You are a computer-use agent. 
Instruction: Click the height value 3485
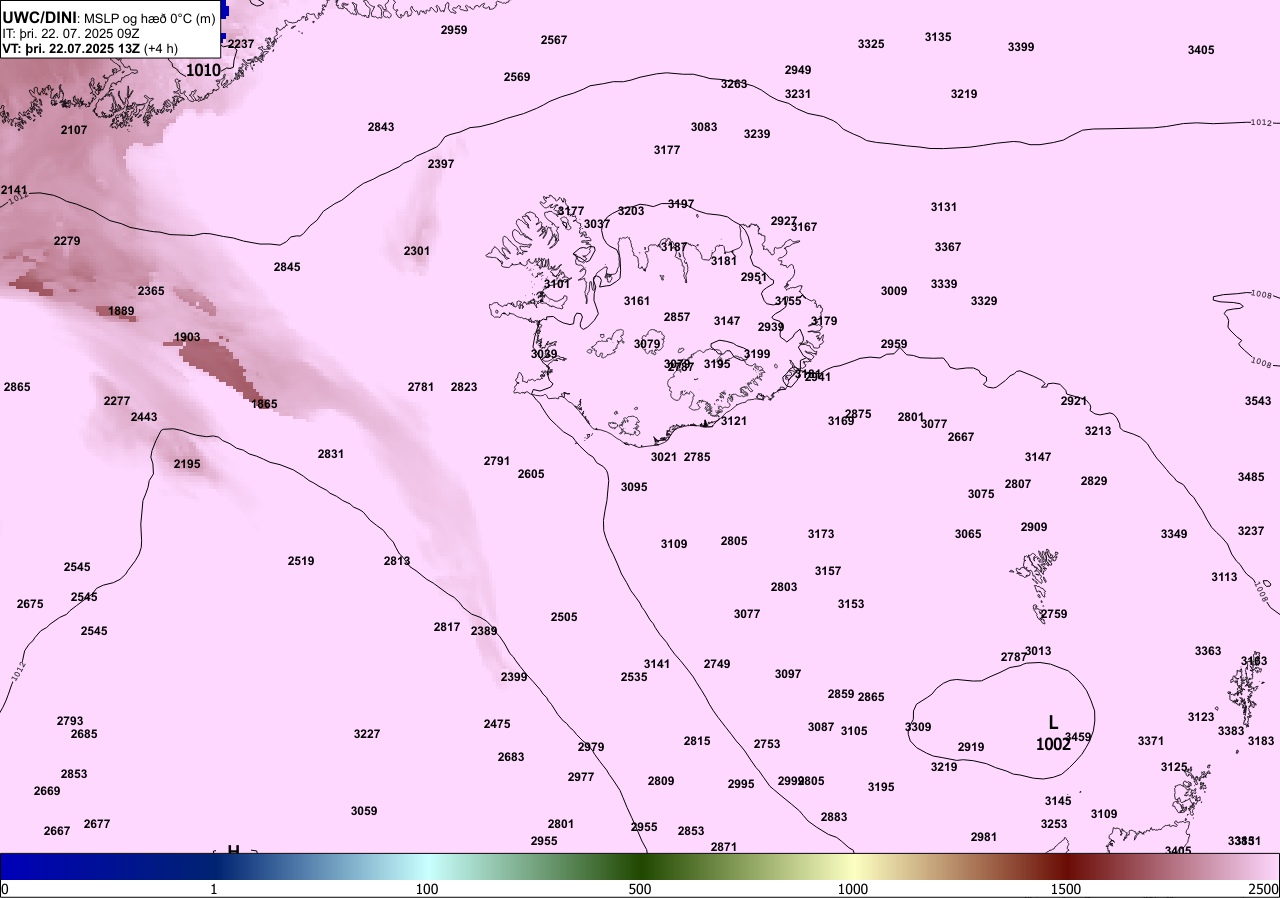[1251, 477]
